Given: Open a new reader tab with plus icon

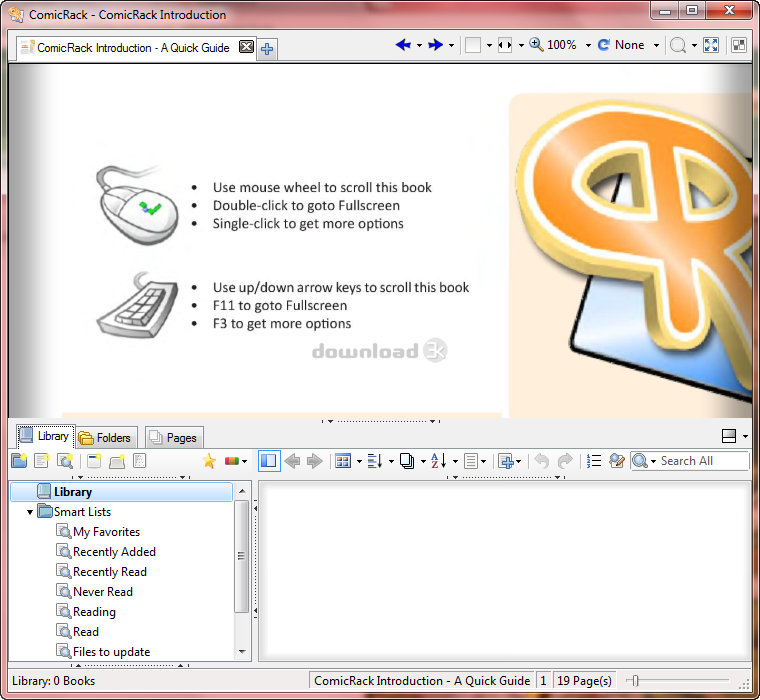Looking at the screenshot, I should [x=267, y=49].
